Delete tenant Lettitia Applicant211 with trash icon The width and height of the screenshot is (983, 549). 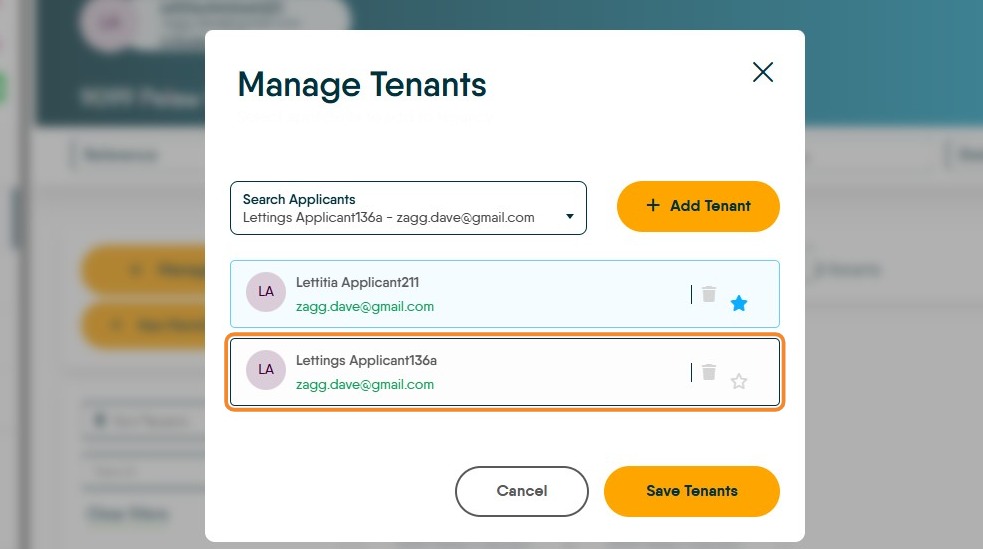(x=709, y=294)
